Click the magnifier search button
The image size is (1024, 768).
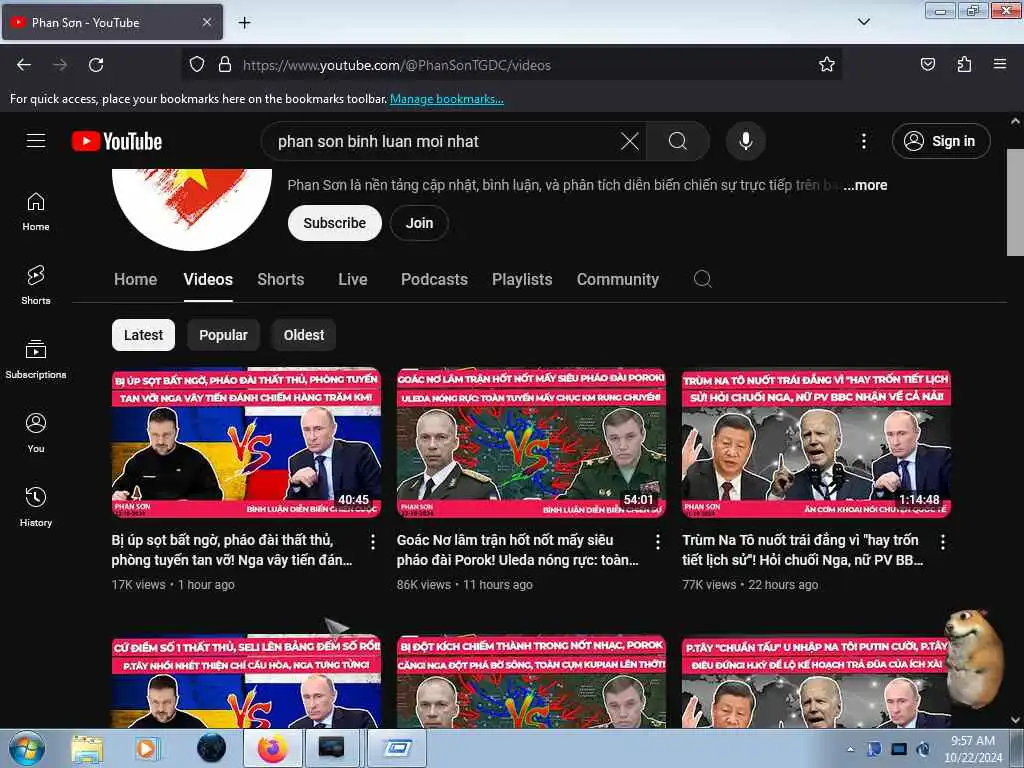(677, 141)
